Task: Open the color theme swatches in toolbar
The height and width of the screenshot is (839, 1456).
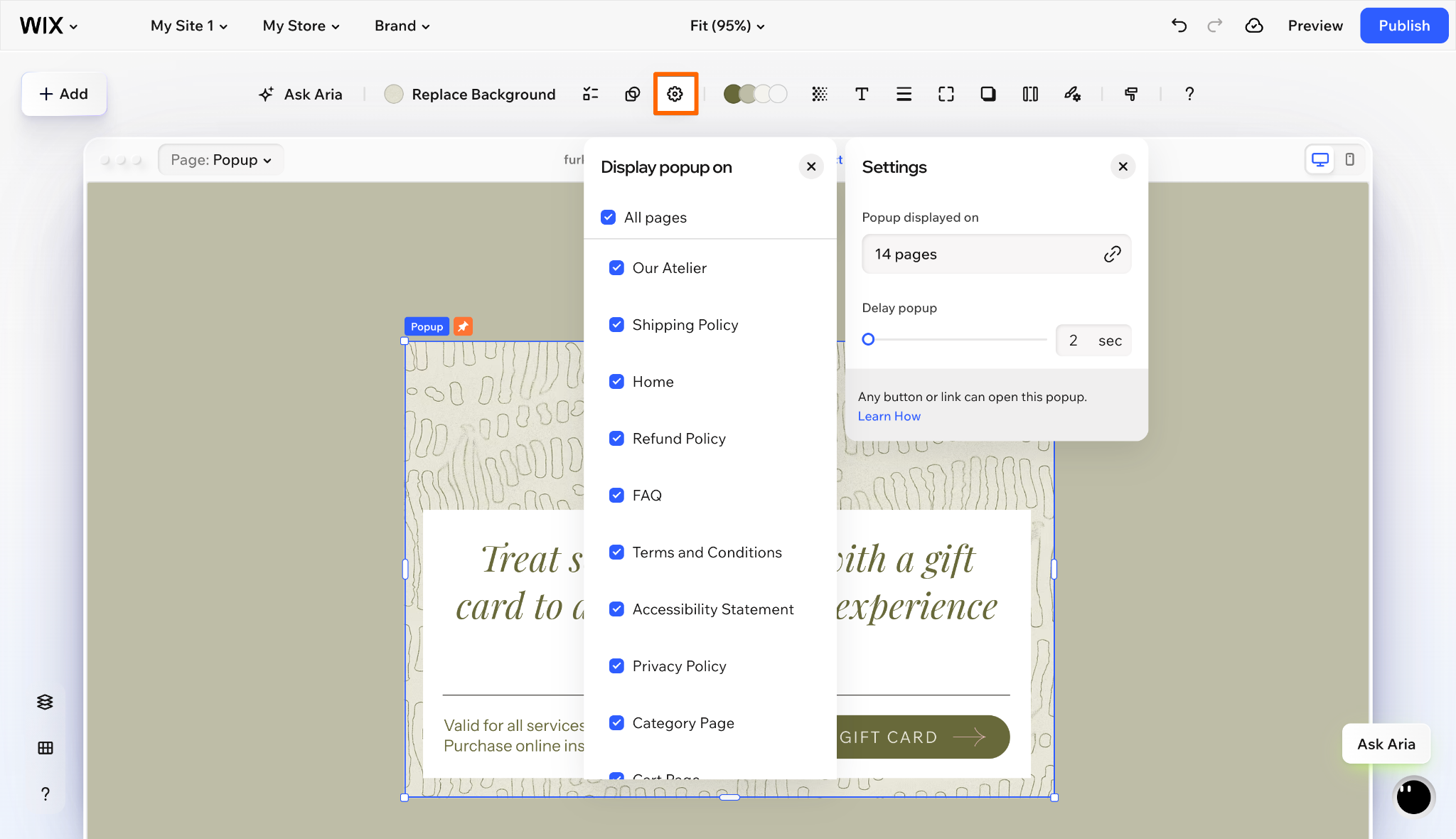Action: coord(755,94)
